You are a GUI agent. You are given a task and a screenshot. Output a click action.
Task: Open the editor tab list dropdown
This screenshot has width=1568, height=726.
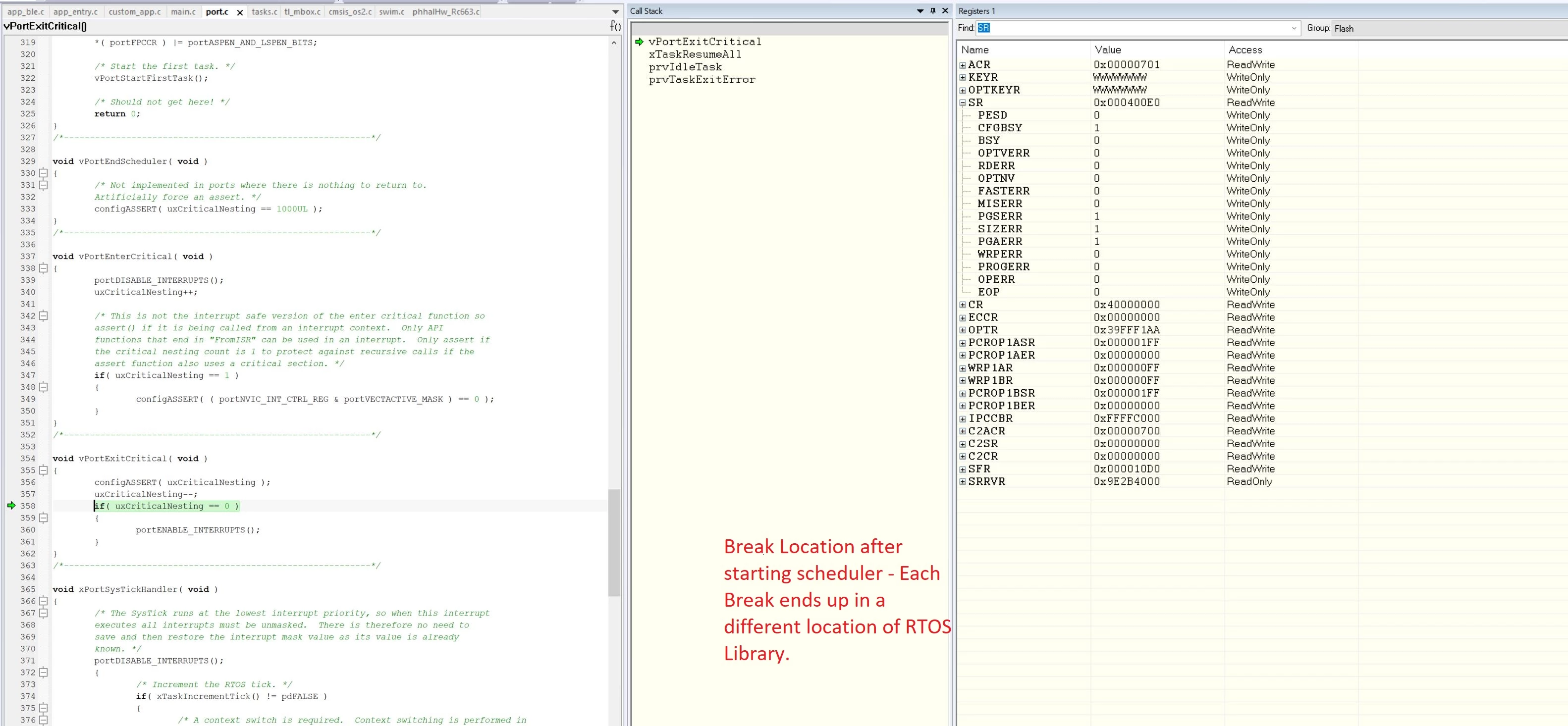[615, 11]
